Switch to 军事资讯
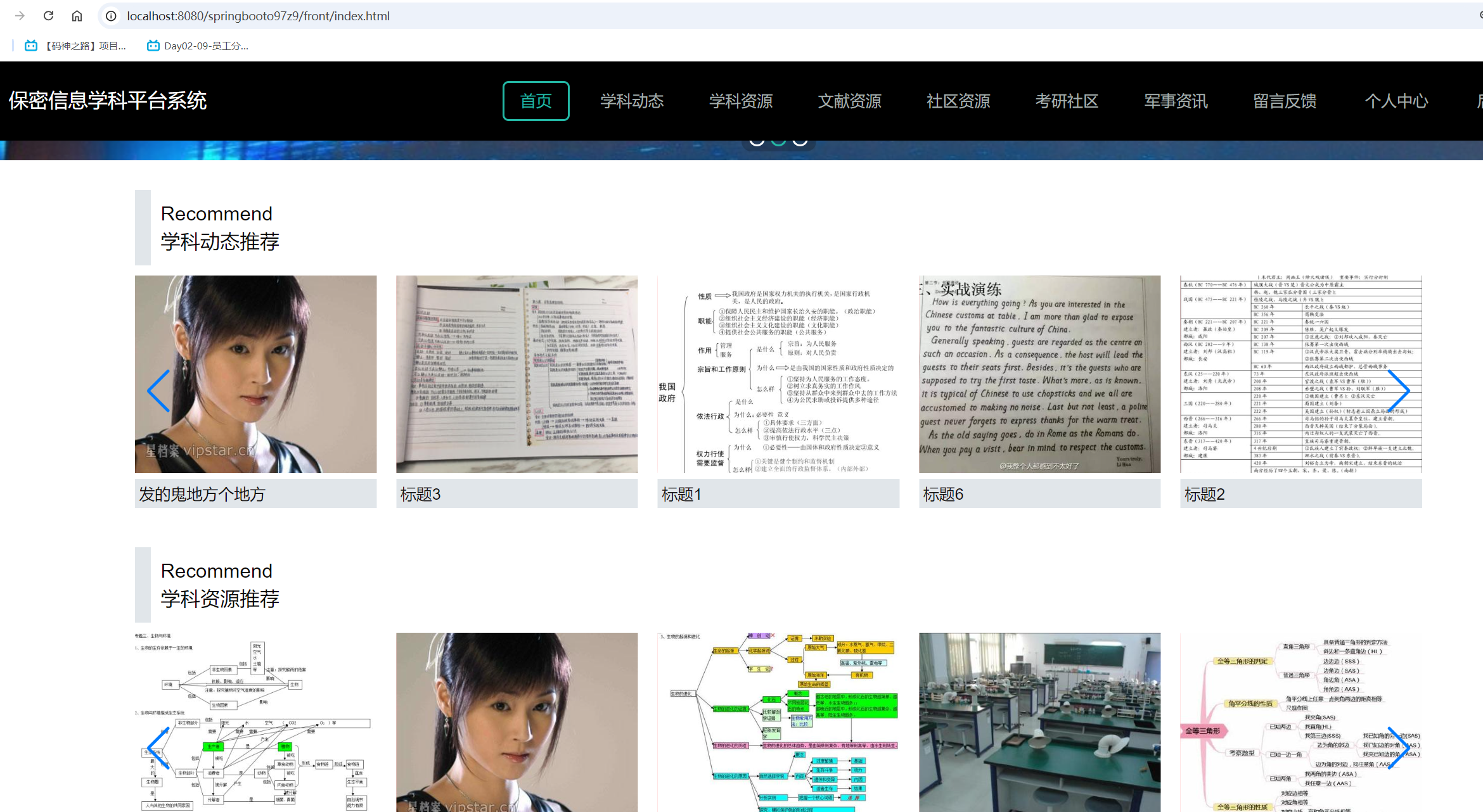Viewport: 1483px width, 812px height. coord(1175,101)
